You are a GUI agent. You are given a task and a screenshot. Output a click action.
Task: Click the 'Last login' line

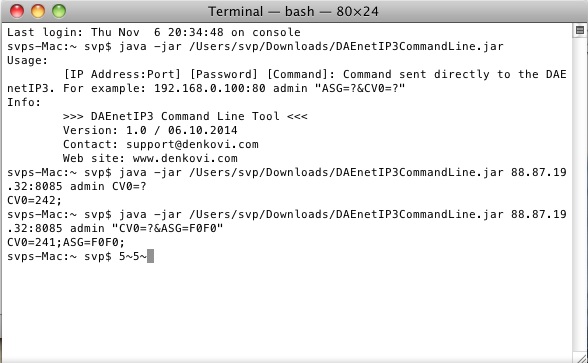[154, 32]
